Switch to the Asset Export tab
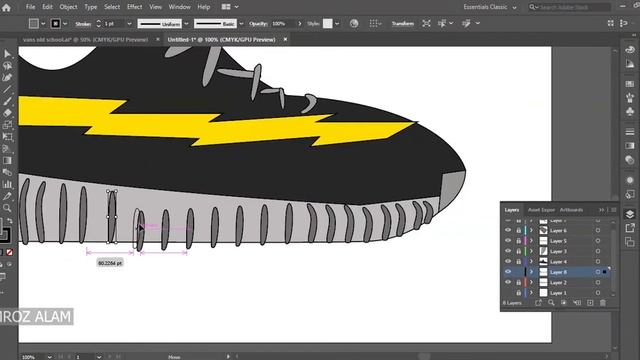The width and height of the screenshot is (640, 360). (x=541, y=210)
